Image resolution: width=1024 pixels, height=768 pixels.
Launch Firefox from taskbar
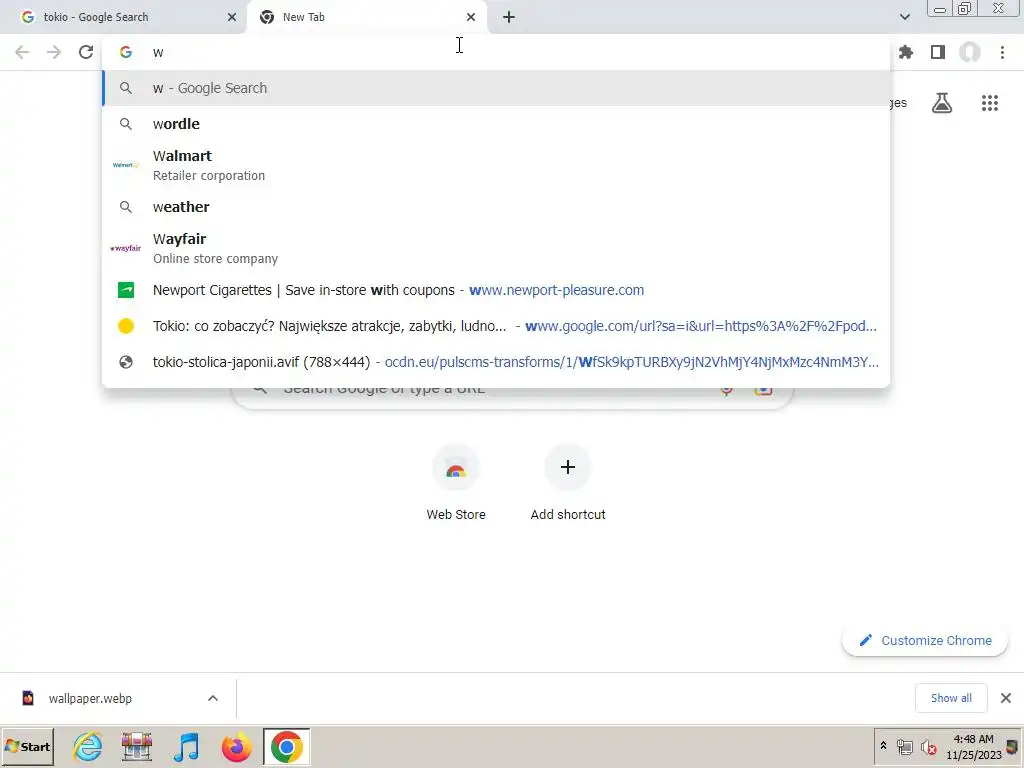tap(236, 747)
